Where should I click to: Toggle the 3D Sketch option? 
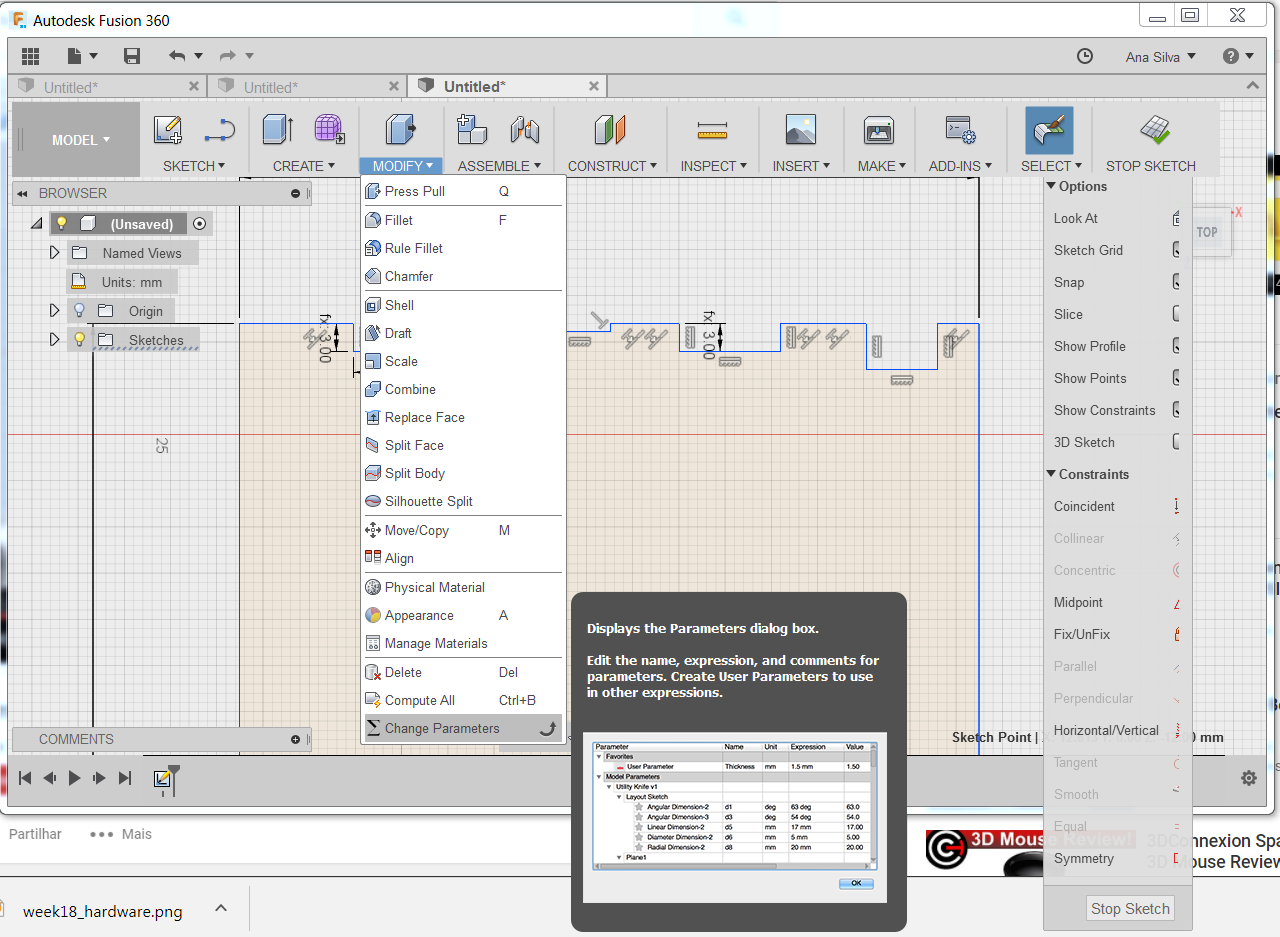pos(1176,442)
